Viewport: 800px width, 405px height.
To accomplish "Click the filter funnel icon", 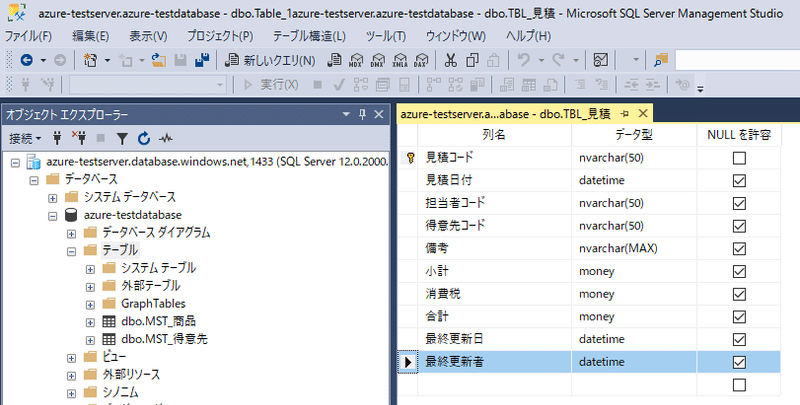I will tap(122, 138).
